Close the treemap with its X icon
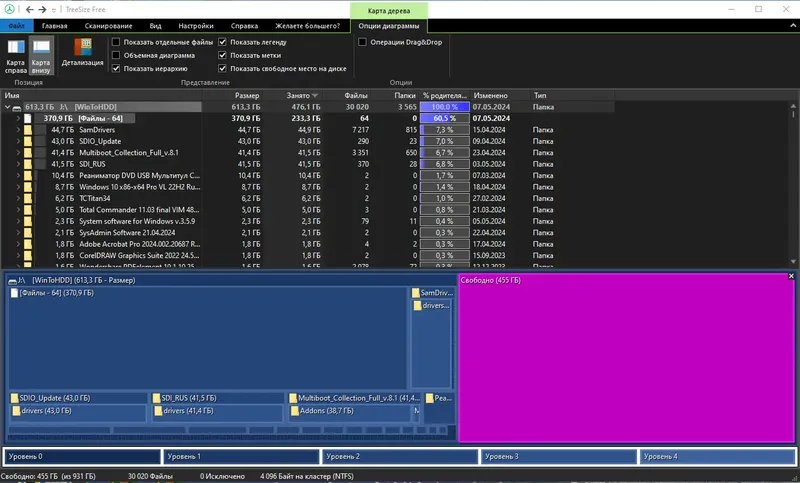Image resolution: width=800 pixels, height=483 pixels. tap(791, 276)
